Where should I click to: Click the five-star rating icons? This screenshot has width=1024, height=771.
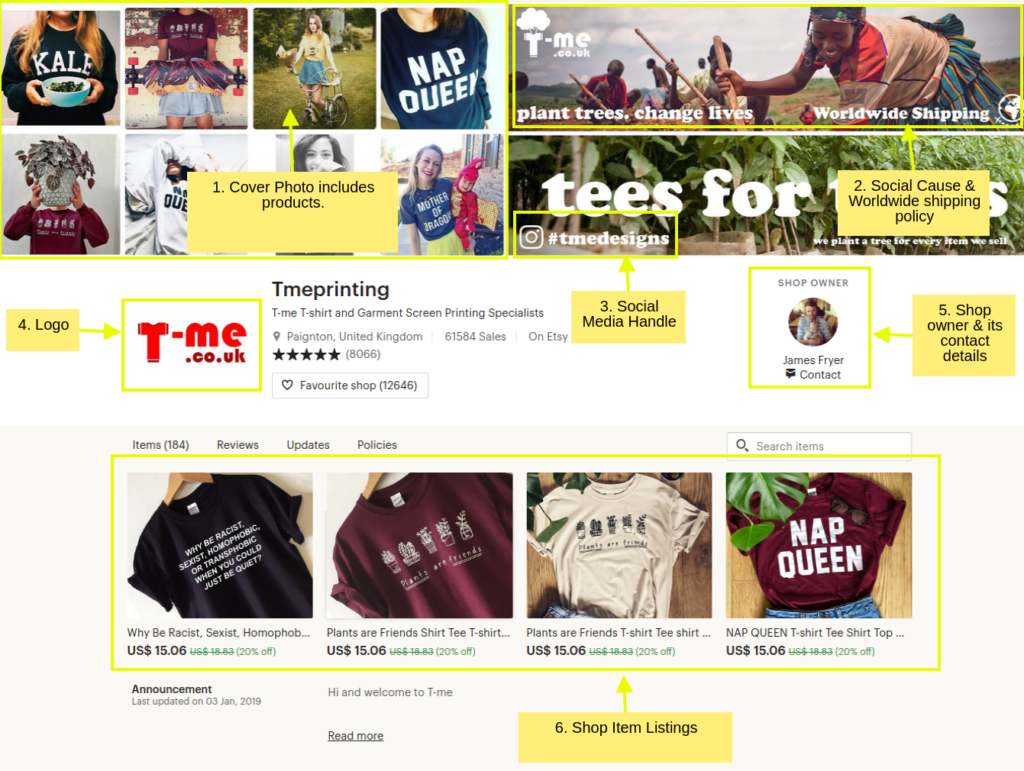click(x=306, y=354)
